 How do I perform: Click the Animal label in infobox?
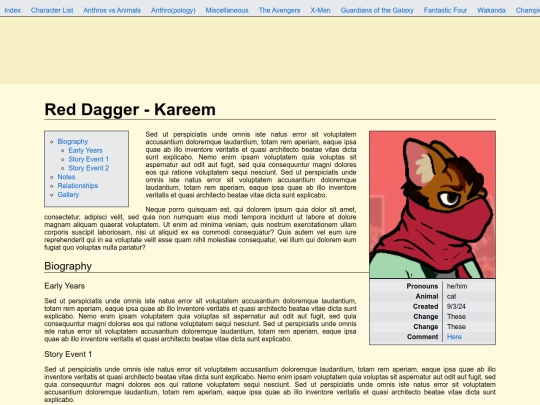[x=427, y=297]
